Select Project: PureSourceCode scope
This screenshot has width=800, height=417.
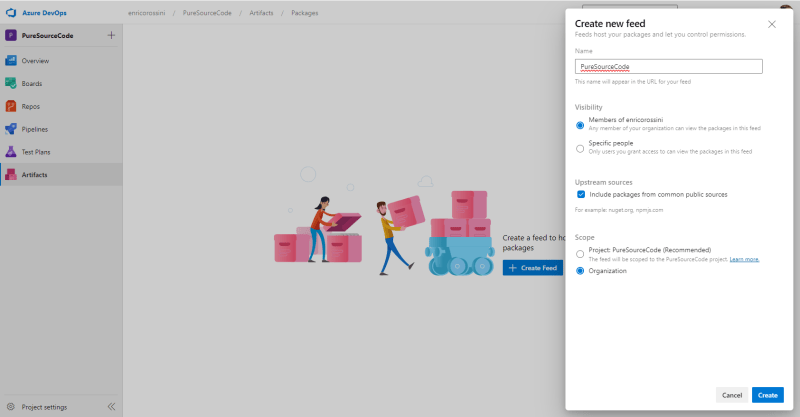pyautogui.click(x=580, y=254)
